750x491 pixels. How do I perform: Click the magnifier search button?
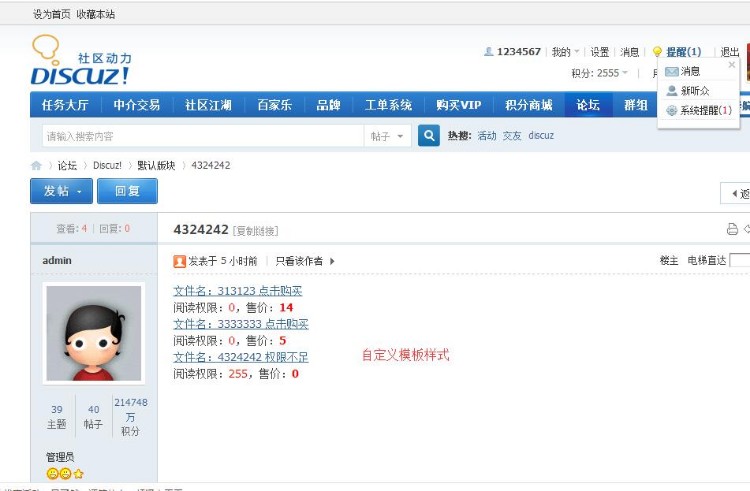point(429,136)
